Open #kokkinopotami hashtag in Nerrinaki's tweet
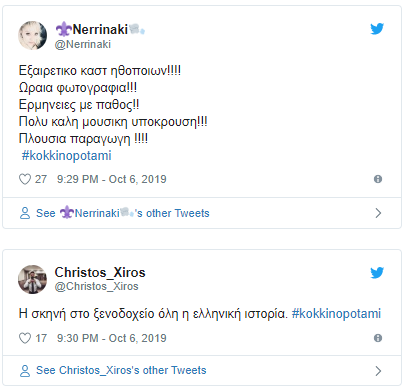Viewport: 406px width, 389px height. point(67,156)
